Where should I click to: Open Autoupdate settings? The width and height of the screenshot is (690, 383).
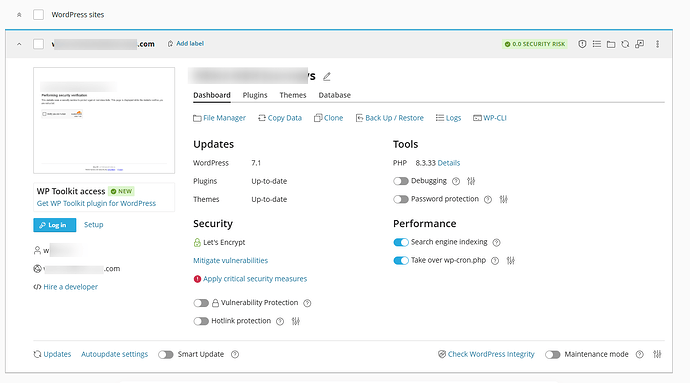[114, 354]
